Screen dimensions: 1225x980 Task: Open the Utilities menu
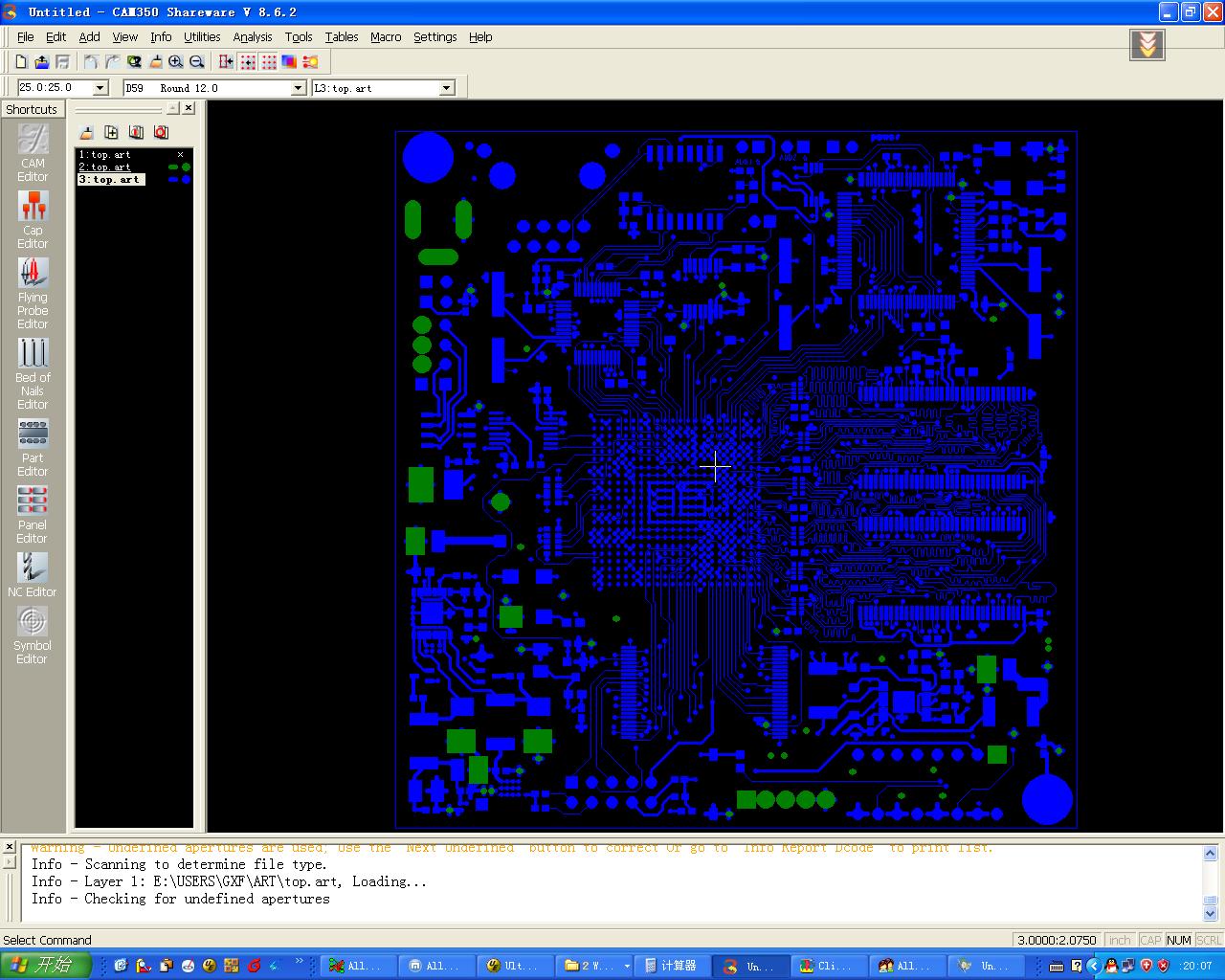tap(202, 36)
